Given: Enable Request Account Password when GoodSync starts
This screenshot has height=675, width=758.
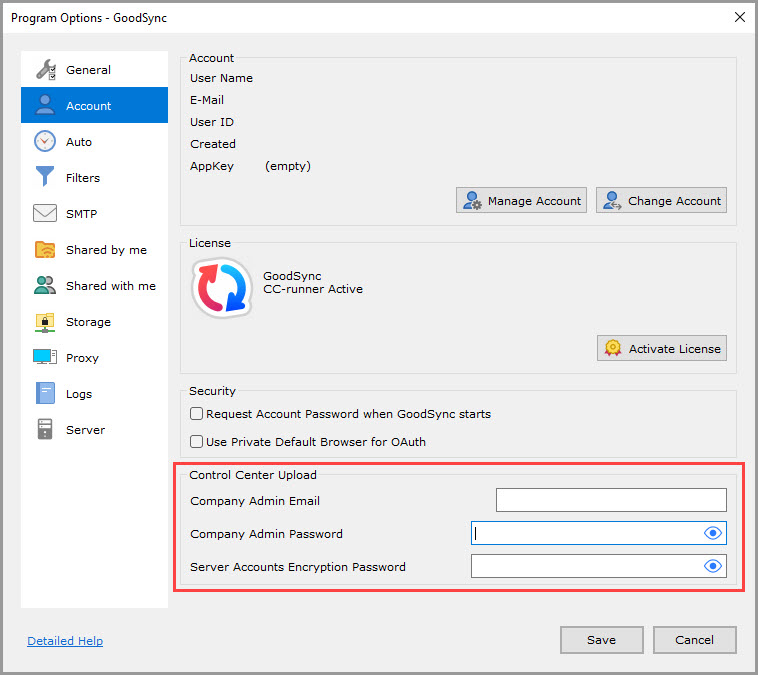Looking at the screenshot, I should point(197,414).
